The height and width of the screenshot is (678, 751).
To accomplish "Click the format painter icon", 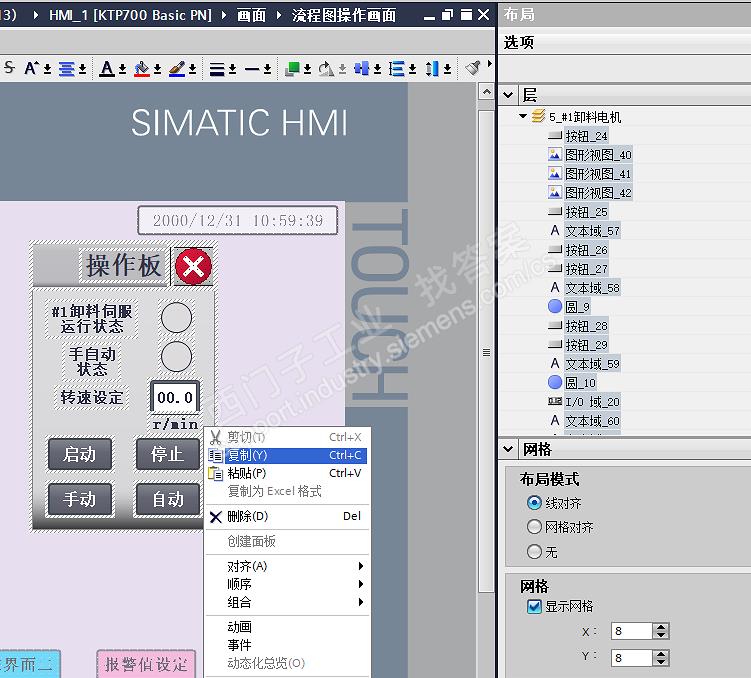I will pos(473,68).
